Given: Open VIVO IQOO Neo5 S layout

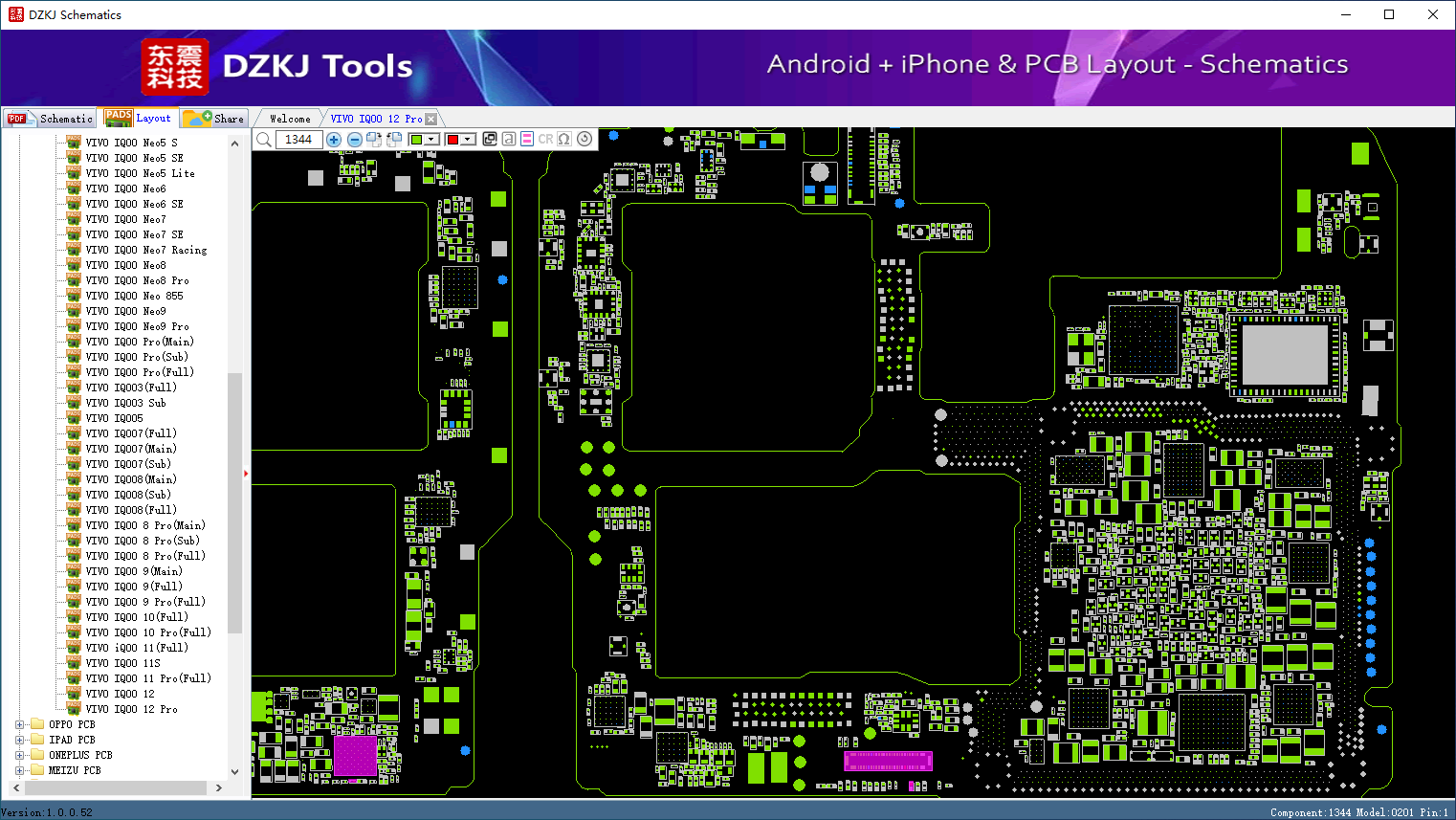Looking at the screenshot, I should pyautogui.click(x=131, y=143).
